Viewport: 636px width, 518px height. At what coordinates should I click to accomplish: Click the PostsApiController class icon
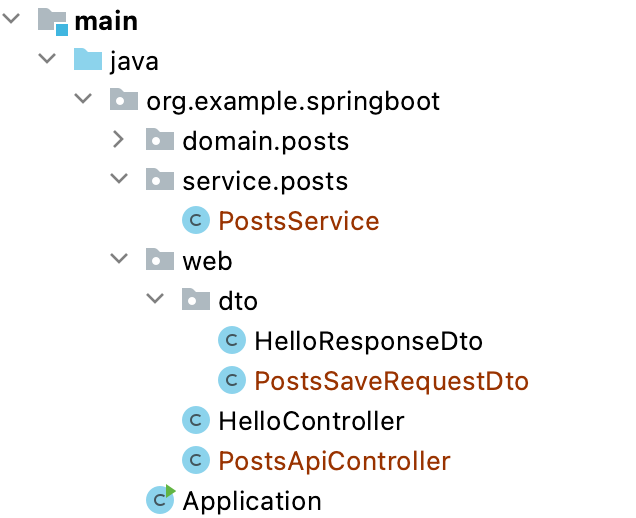tap(196, 460)
